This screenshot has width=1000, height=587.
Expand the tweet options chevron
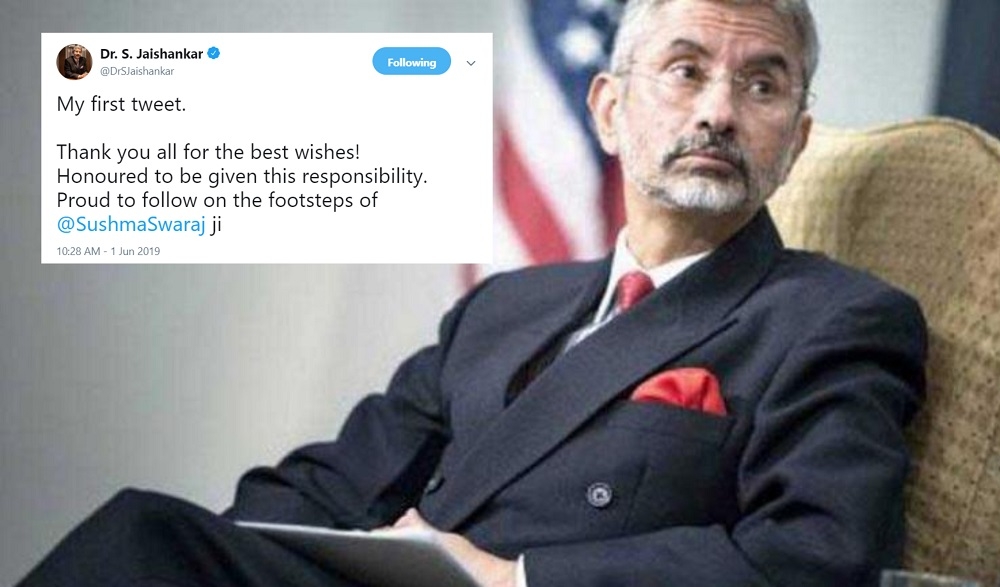coord(471,63)
